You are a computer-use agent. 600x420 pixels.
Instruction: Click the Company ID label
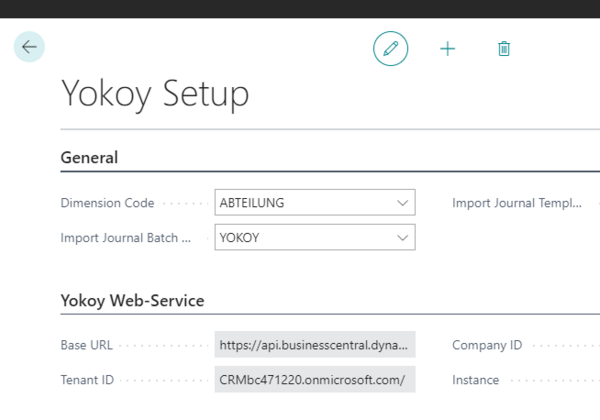point(487,345)
